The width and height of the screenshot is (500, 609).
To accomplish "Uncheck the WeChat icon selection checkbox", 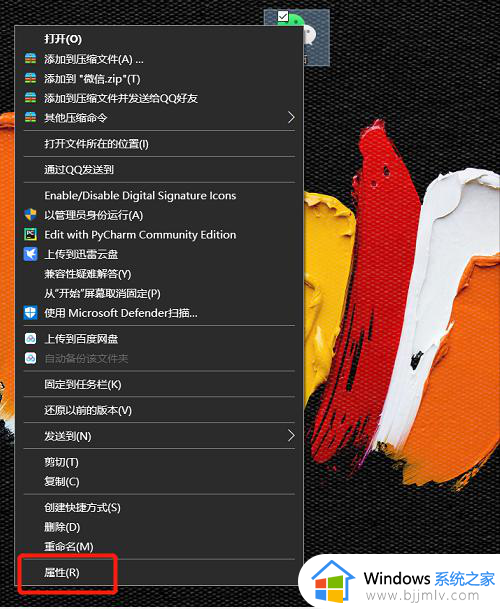I will click(x=283, y=16).
